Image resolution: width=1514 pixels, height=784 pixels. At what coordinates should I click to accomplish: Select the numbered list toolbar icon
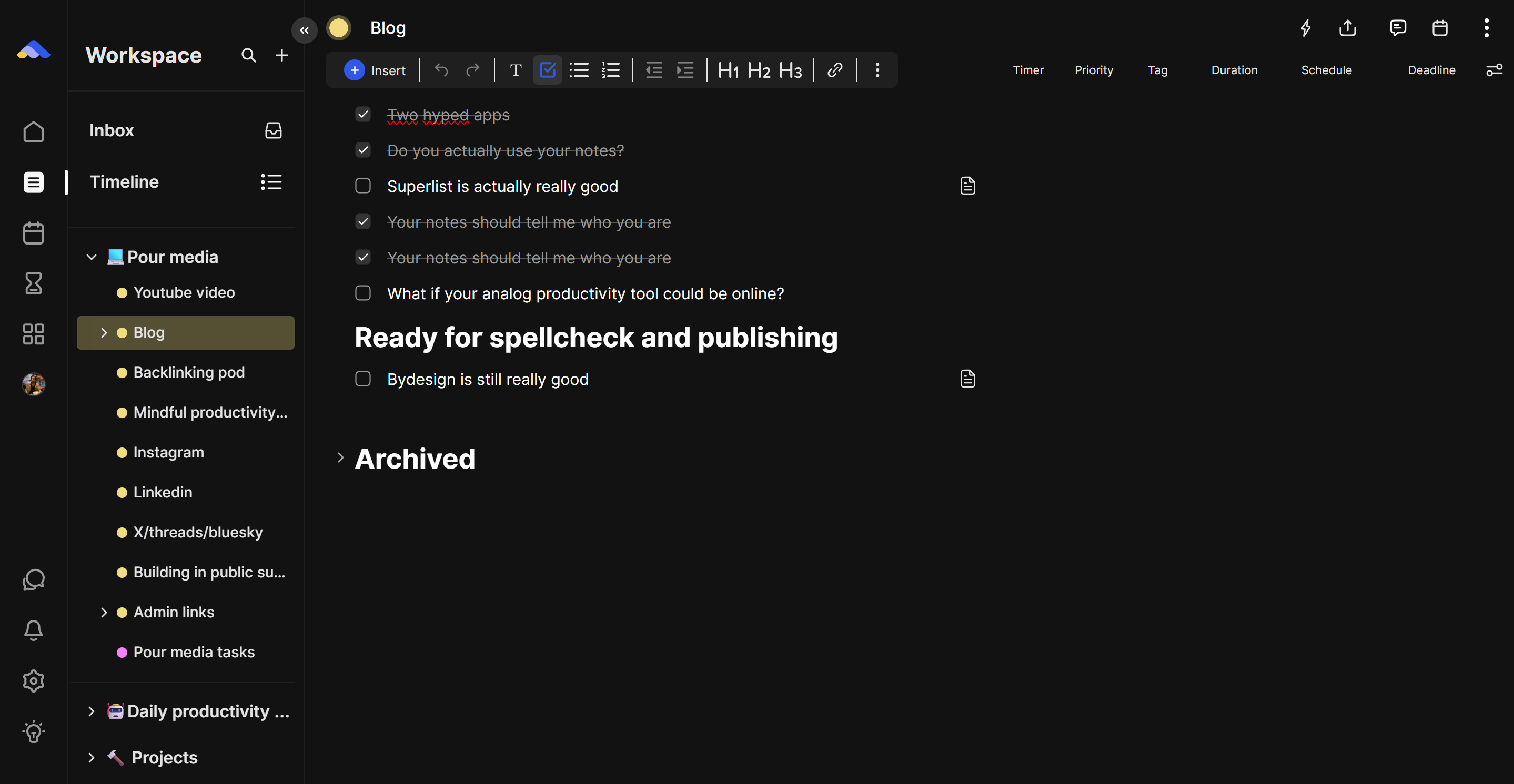click(x=611, y=70)
